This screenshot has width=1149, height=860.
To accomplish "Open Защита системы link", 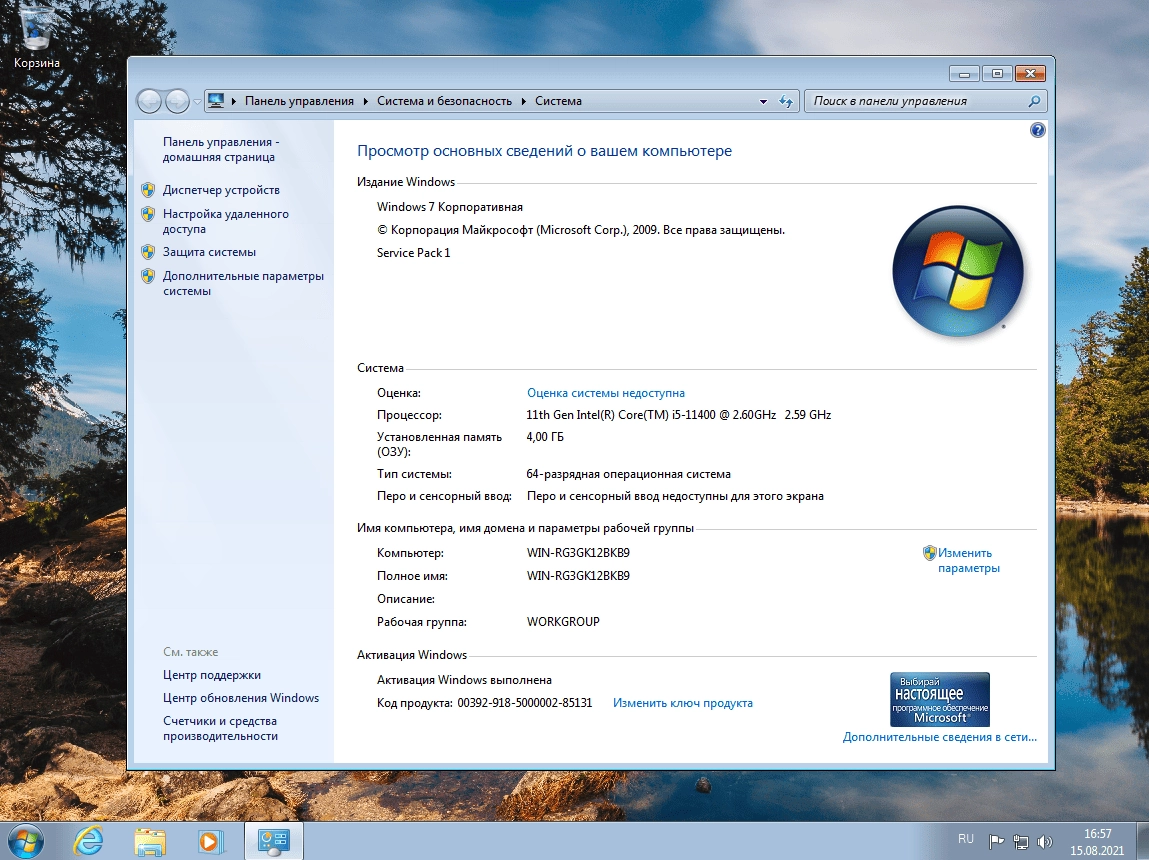I will pyautogui.click(x=210, y=252).
